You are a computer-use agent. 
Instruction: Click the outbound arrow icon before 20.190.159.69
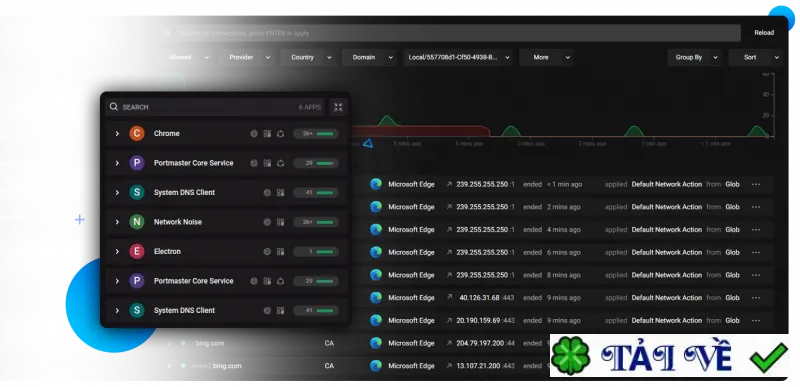449,320
